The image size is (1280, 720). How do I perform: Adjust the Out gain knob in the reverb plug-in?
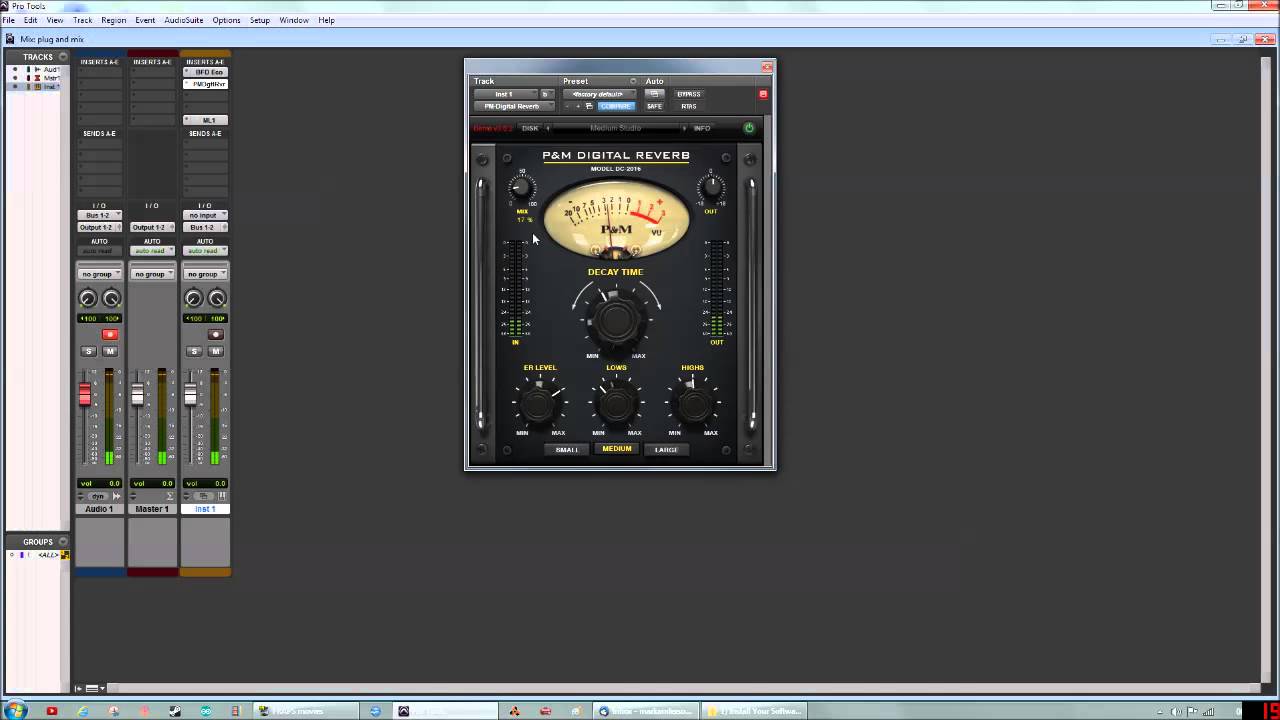(x=711, y=188)
